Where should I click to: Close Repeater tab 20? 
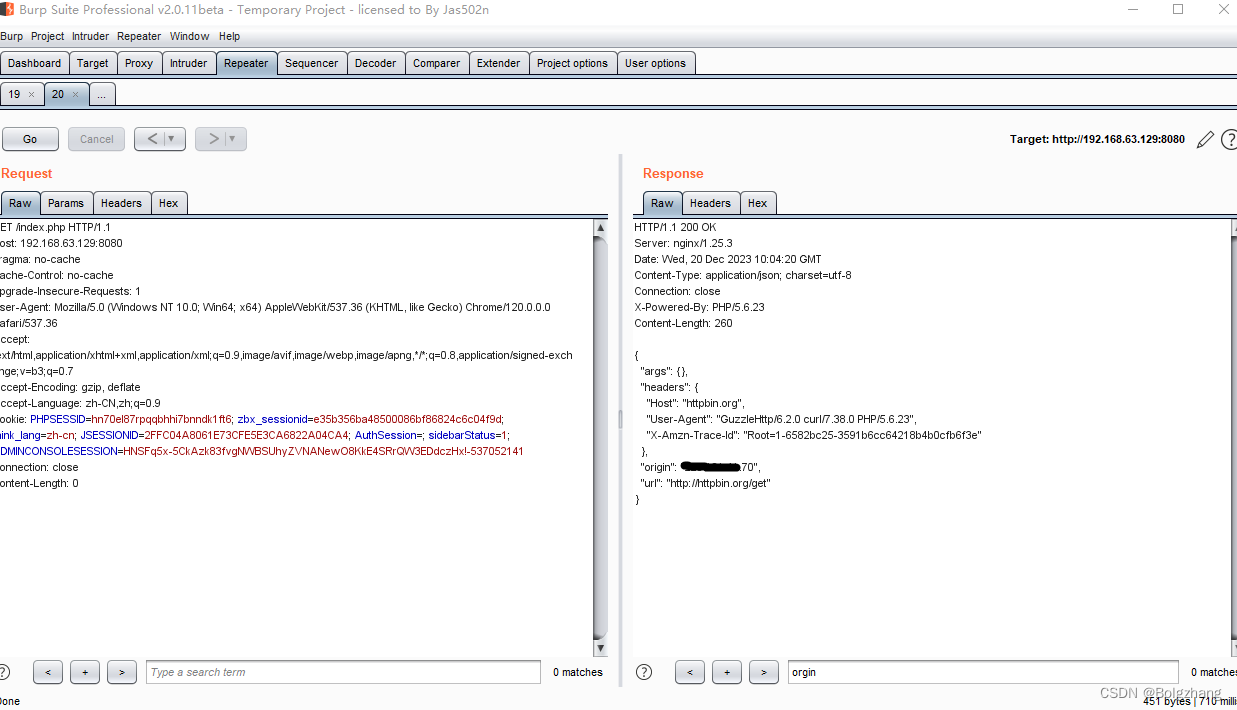tap(75, 95)
